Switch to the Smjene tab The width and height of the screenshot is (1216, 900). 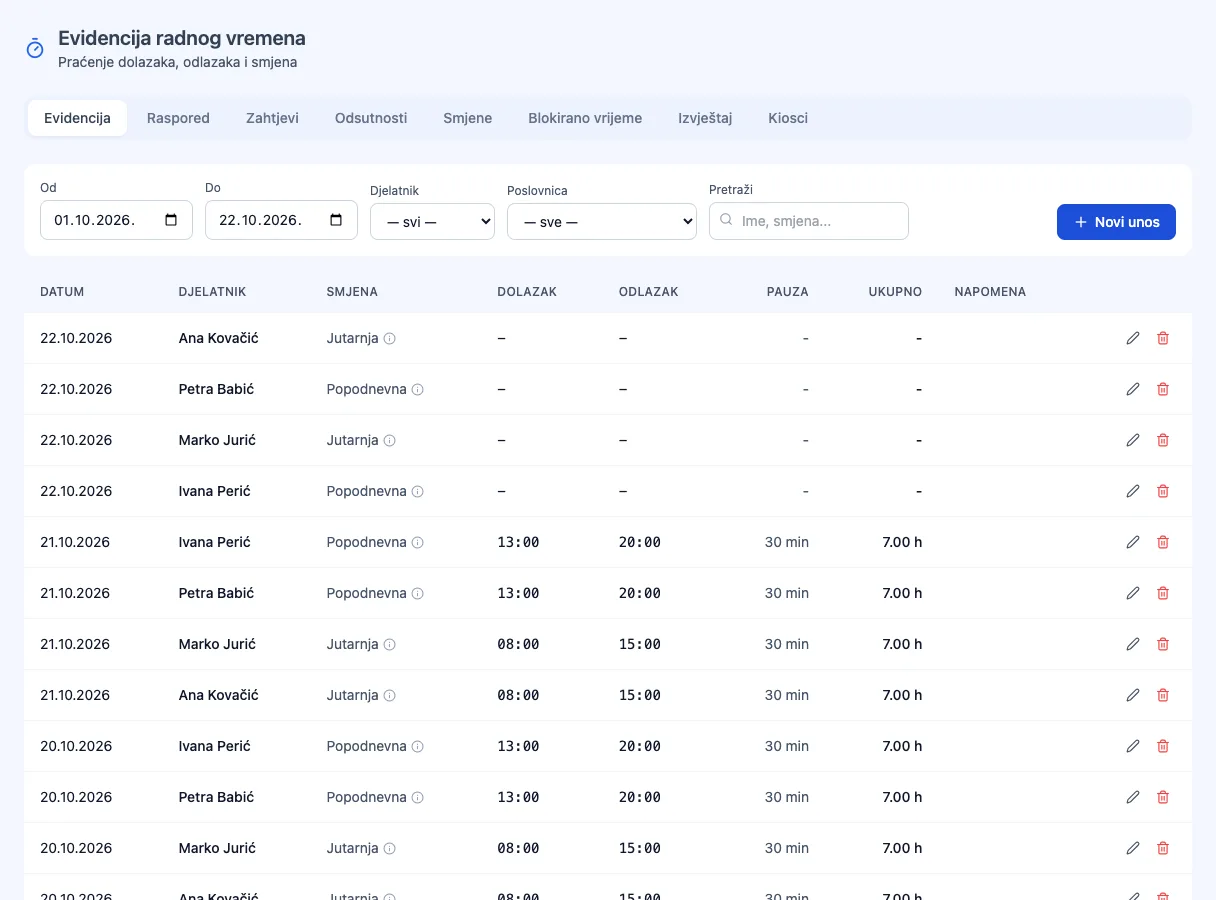[468, 118]
